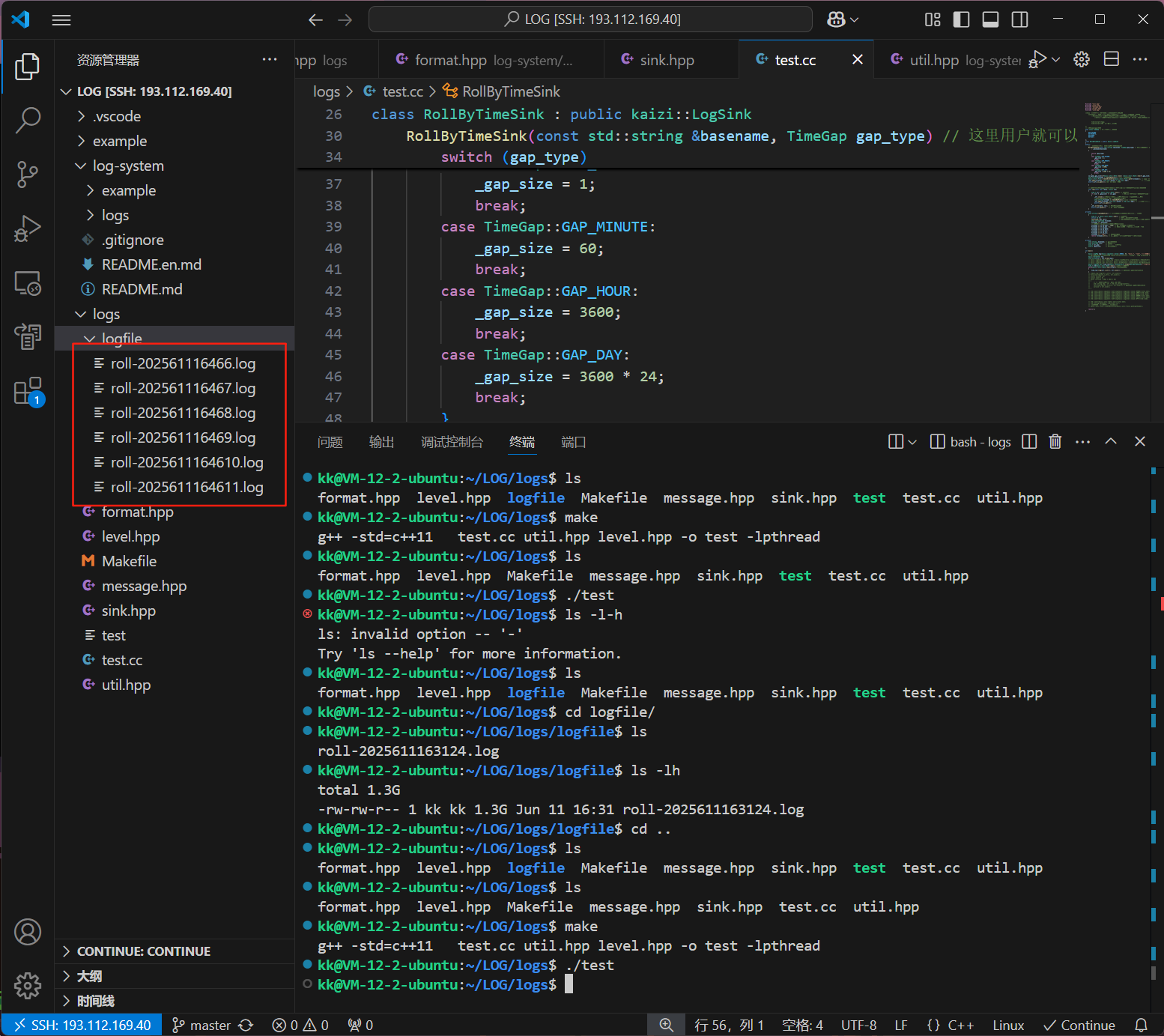Click master branch in status bar
The height and width of the screenshot is (1036, 1164).
[201, 1025]
